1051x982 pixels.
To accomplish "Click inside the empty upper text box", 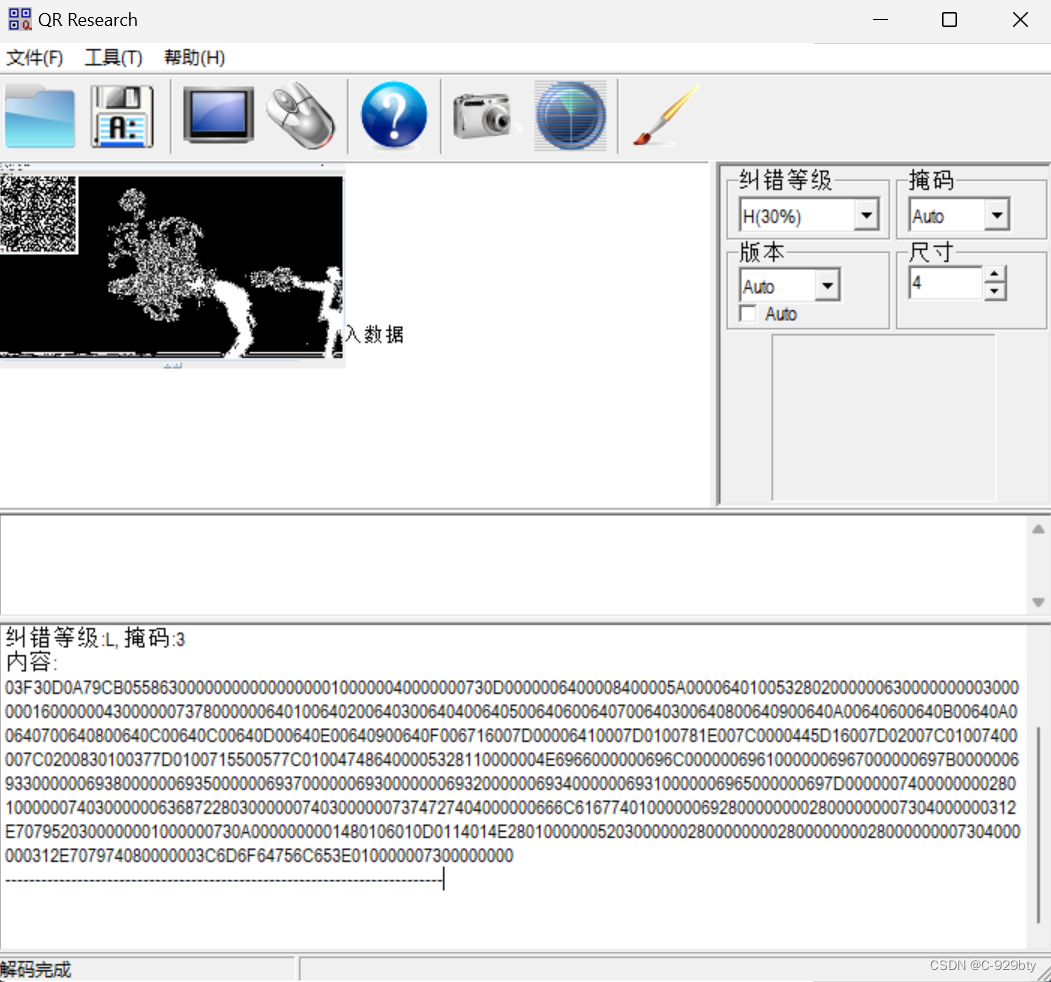I will (513, 566).
